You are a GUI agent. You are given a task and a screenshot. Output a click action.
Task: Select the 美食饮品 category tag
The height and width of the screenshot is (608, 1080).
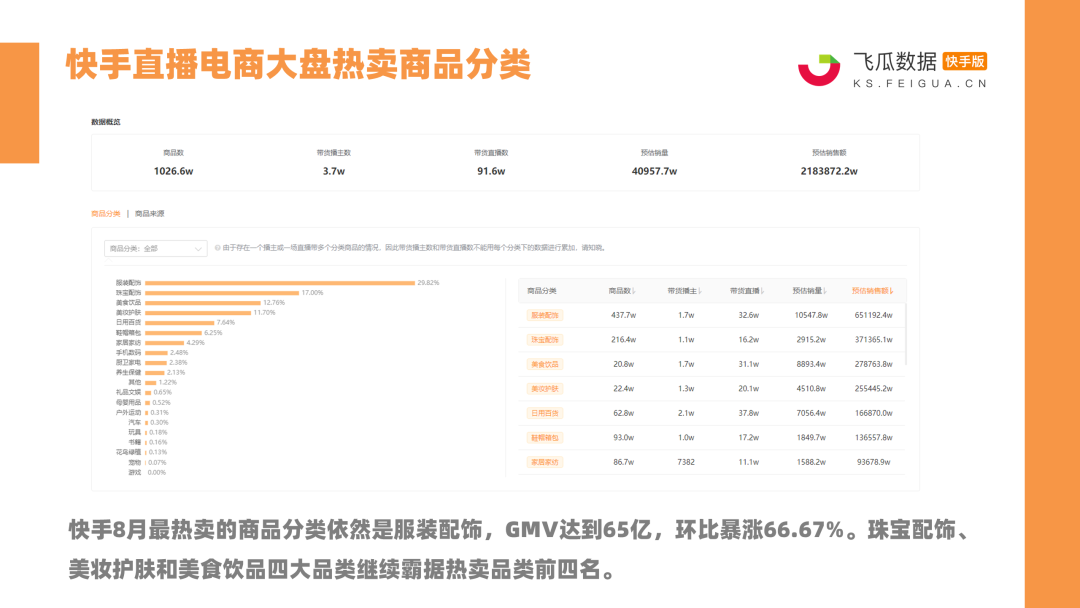click(545, 364)
